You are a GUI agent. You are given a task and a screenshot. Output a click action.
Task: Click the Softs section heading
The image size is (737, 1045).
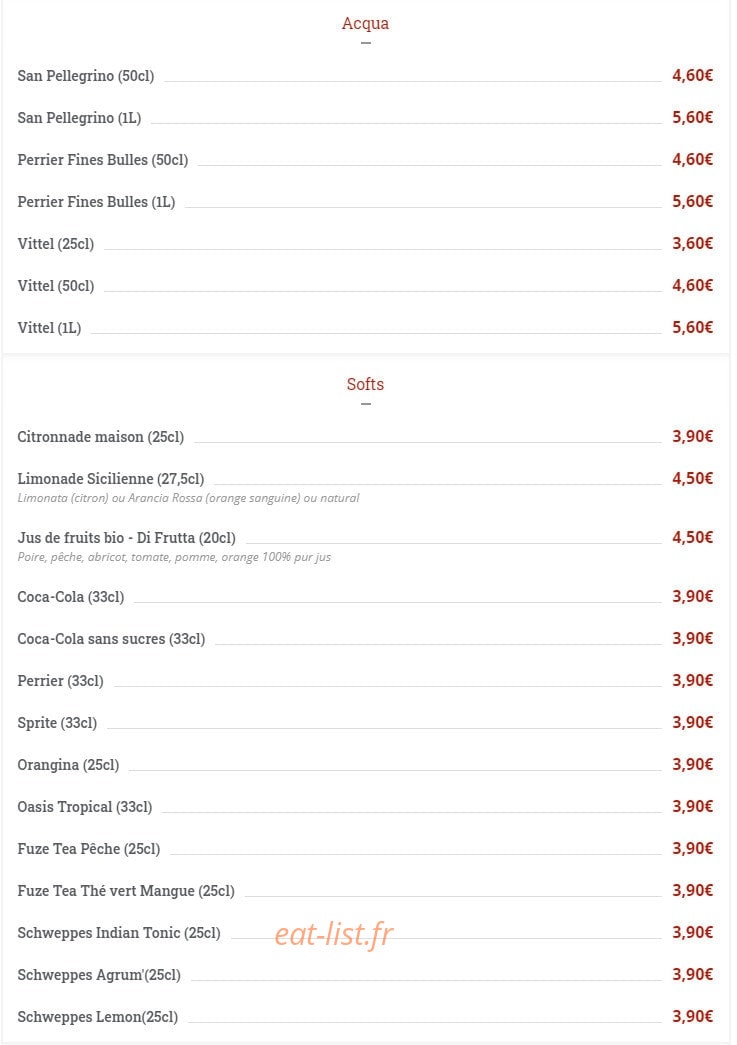(365, 385)
